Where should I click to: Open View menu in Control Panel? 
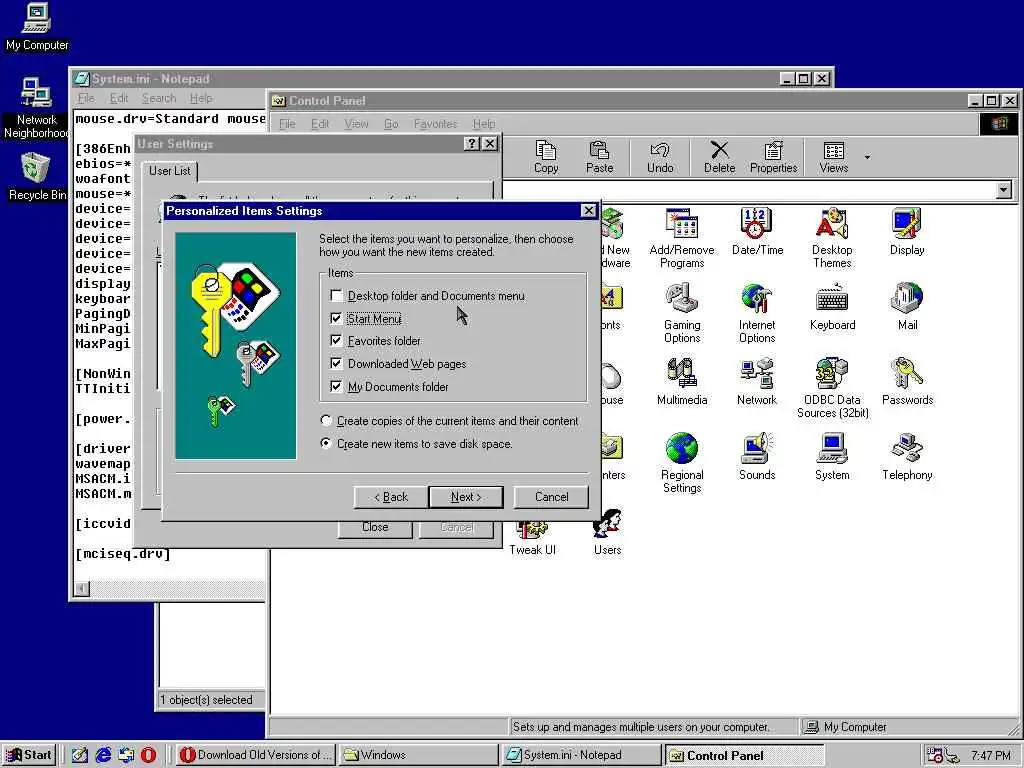pyautogui.click(x=356, y=123)
